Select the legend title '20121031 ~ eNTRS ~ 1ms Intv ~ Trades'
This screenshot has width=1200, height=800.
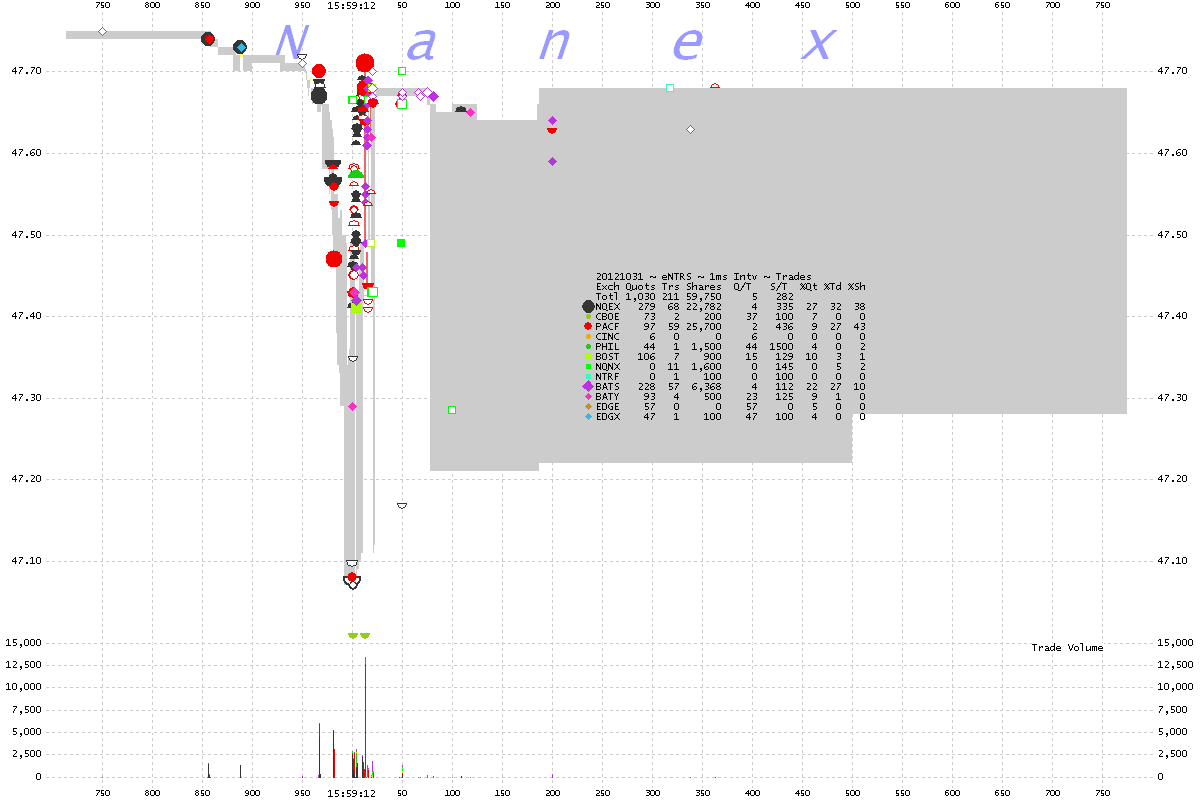pos(704,276)
